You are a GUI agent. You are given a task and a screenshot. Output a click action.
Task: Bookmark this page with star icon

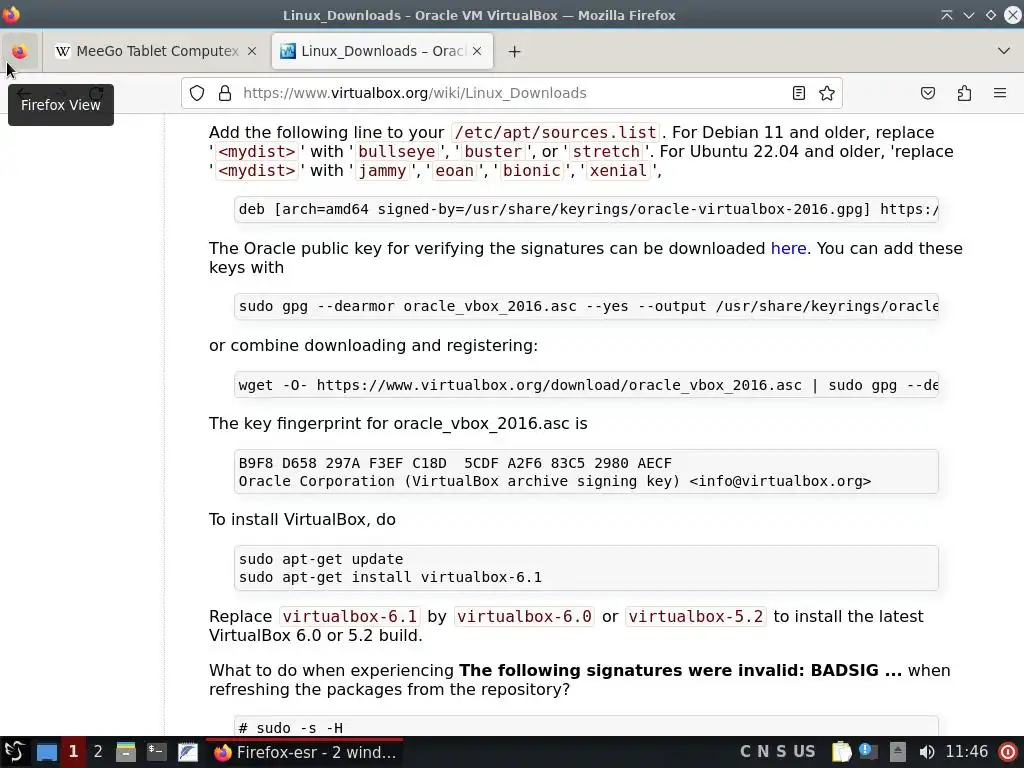click(827, 93)
